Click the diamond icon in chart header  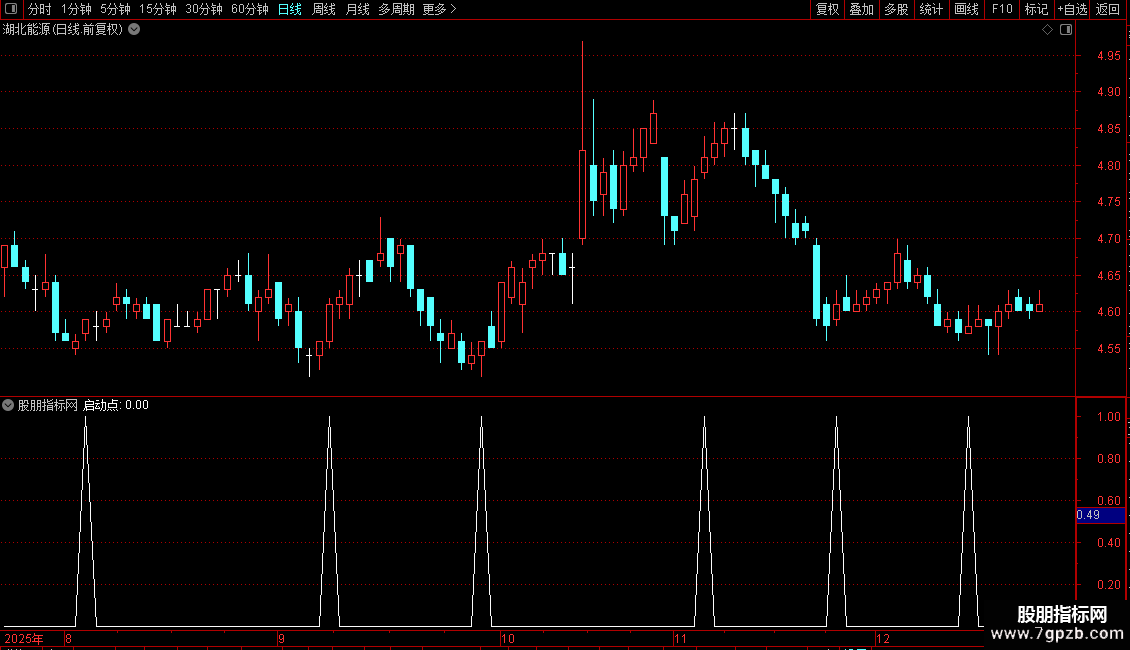pos(1047,30)
